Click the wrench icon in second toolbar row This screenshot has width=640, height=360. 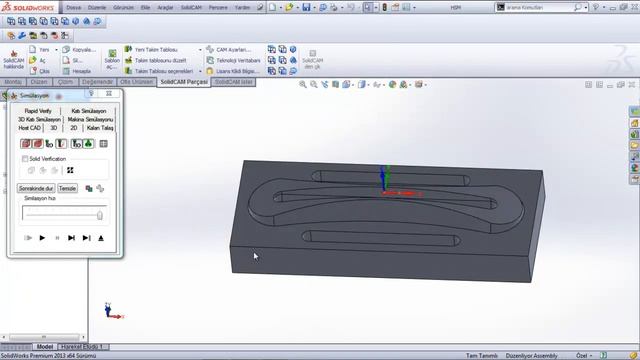[22, 36]
